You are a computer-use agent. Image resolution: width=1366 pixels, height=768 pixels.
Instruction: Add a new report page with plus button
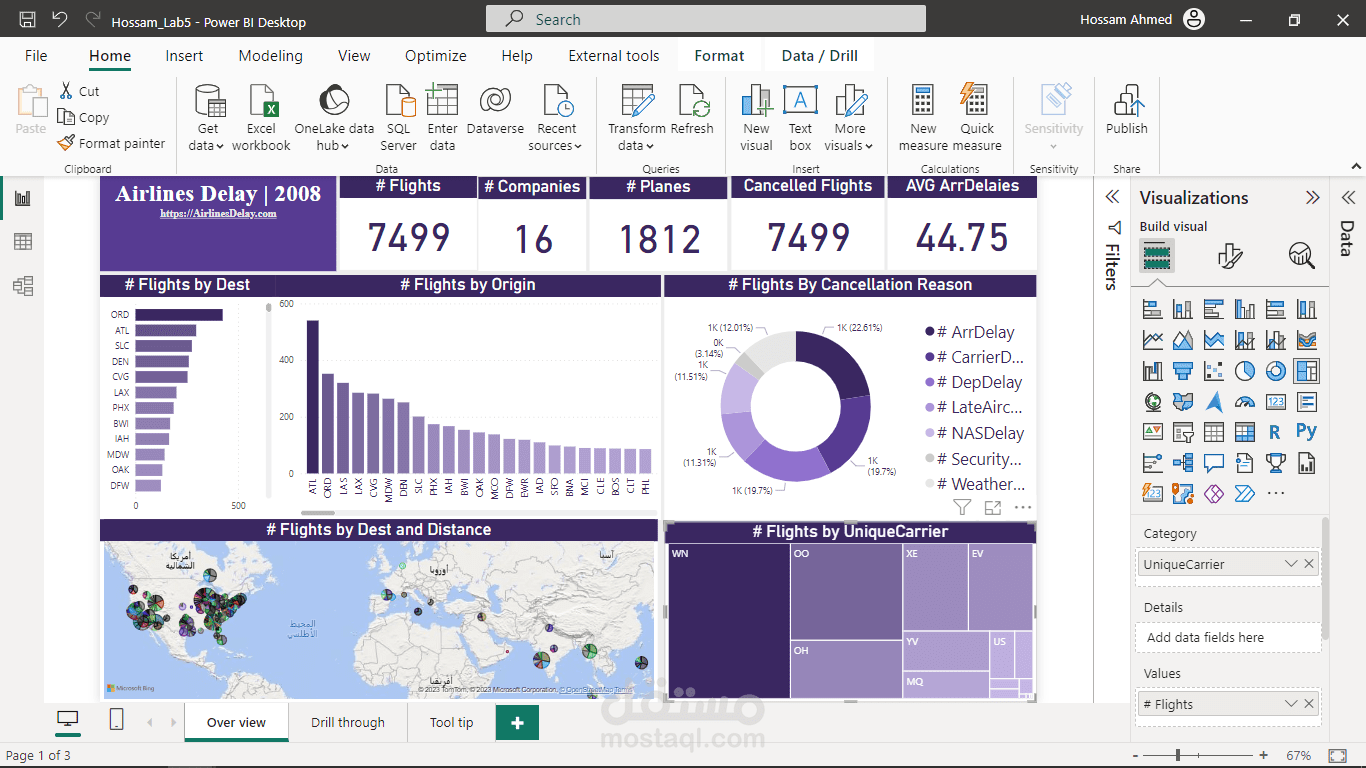click(517, 722)
